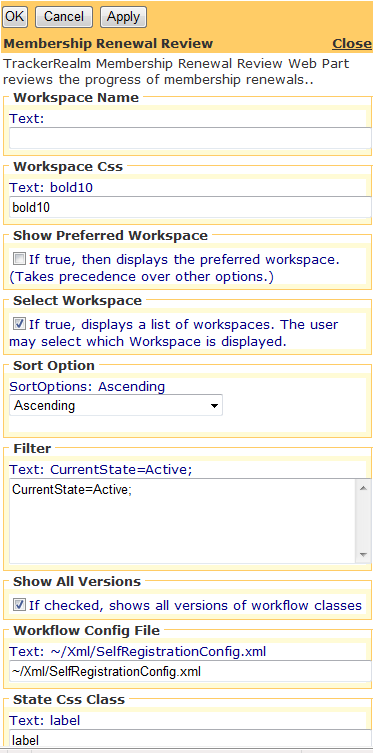Viewport: 373px width, 753px height.
Task: Uncheck the Select Workspace checkbox
Action: 19,325
